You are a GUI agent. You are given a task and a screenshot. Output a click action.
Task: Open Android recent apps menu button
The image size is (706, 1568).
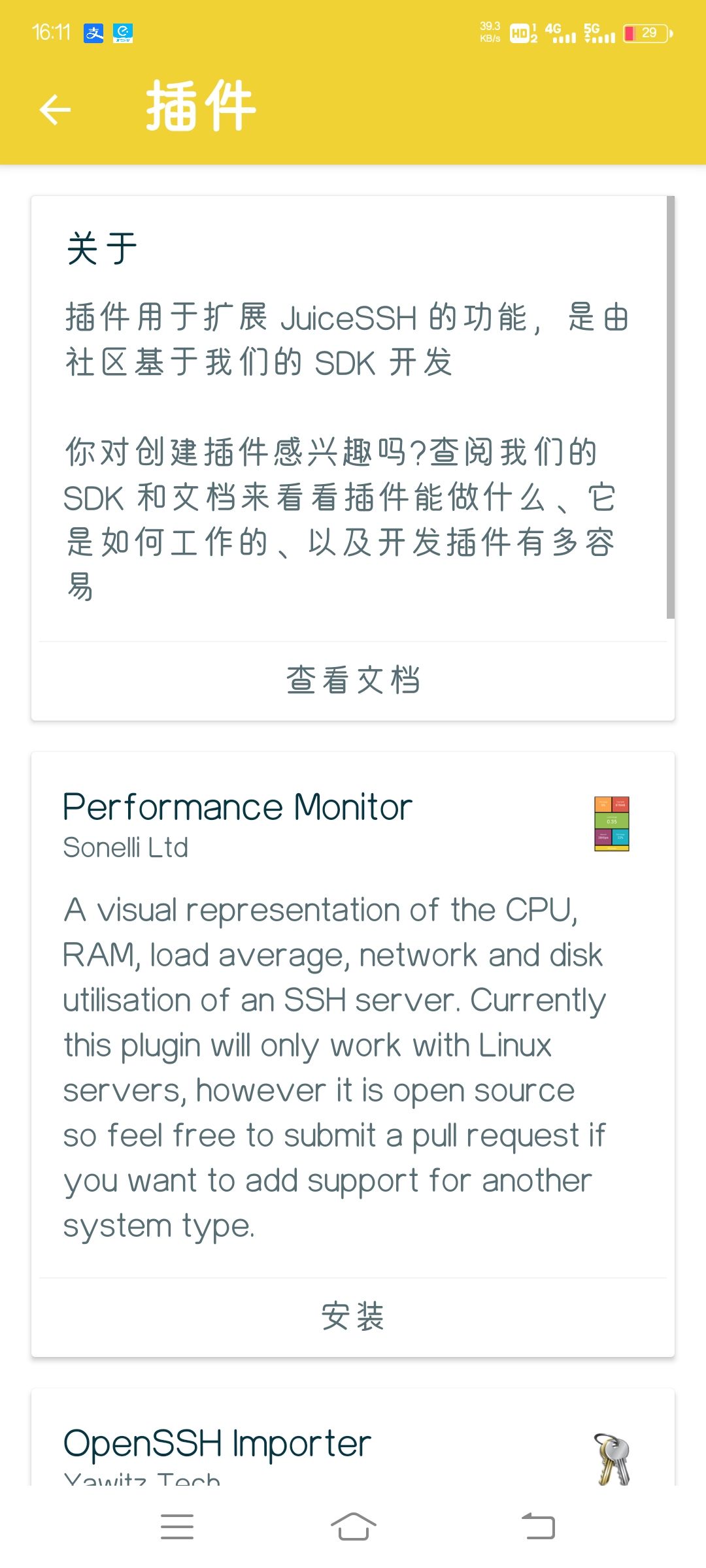click(x=177, y=1526)
